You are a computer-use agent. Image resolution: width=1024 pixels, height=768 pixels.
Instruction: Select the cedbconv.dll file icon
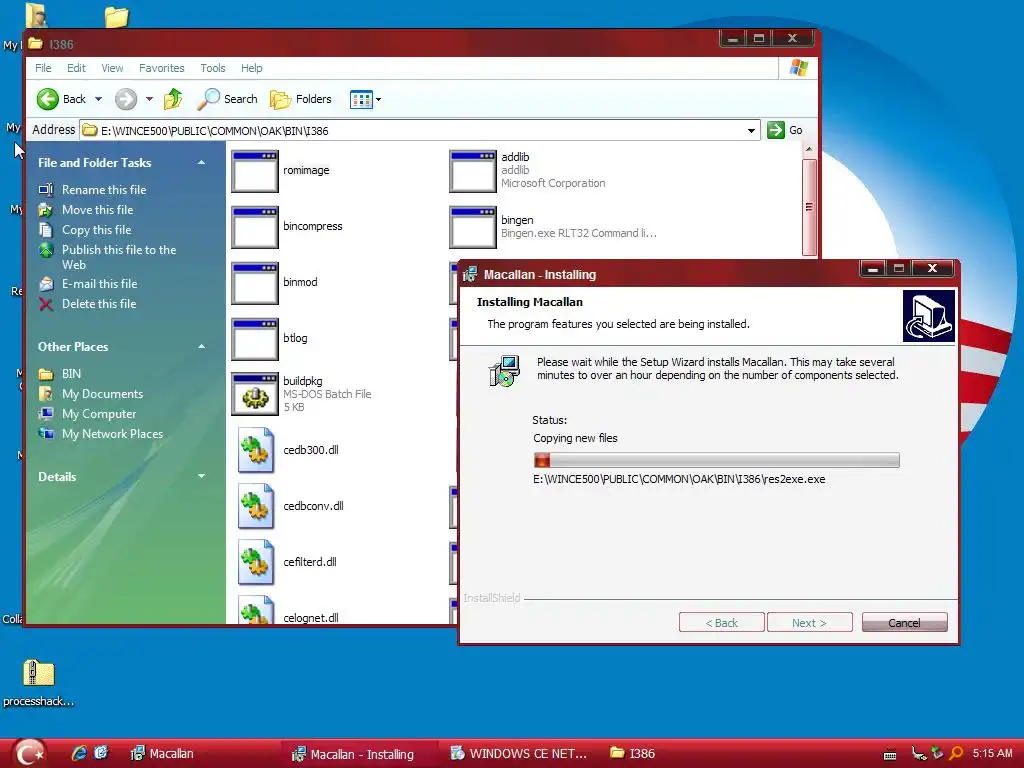click(255, 506)
